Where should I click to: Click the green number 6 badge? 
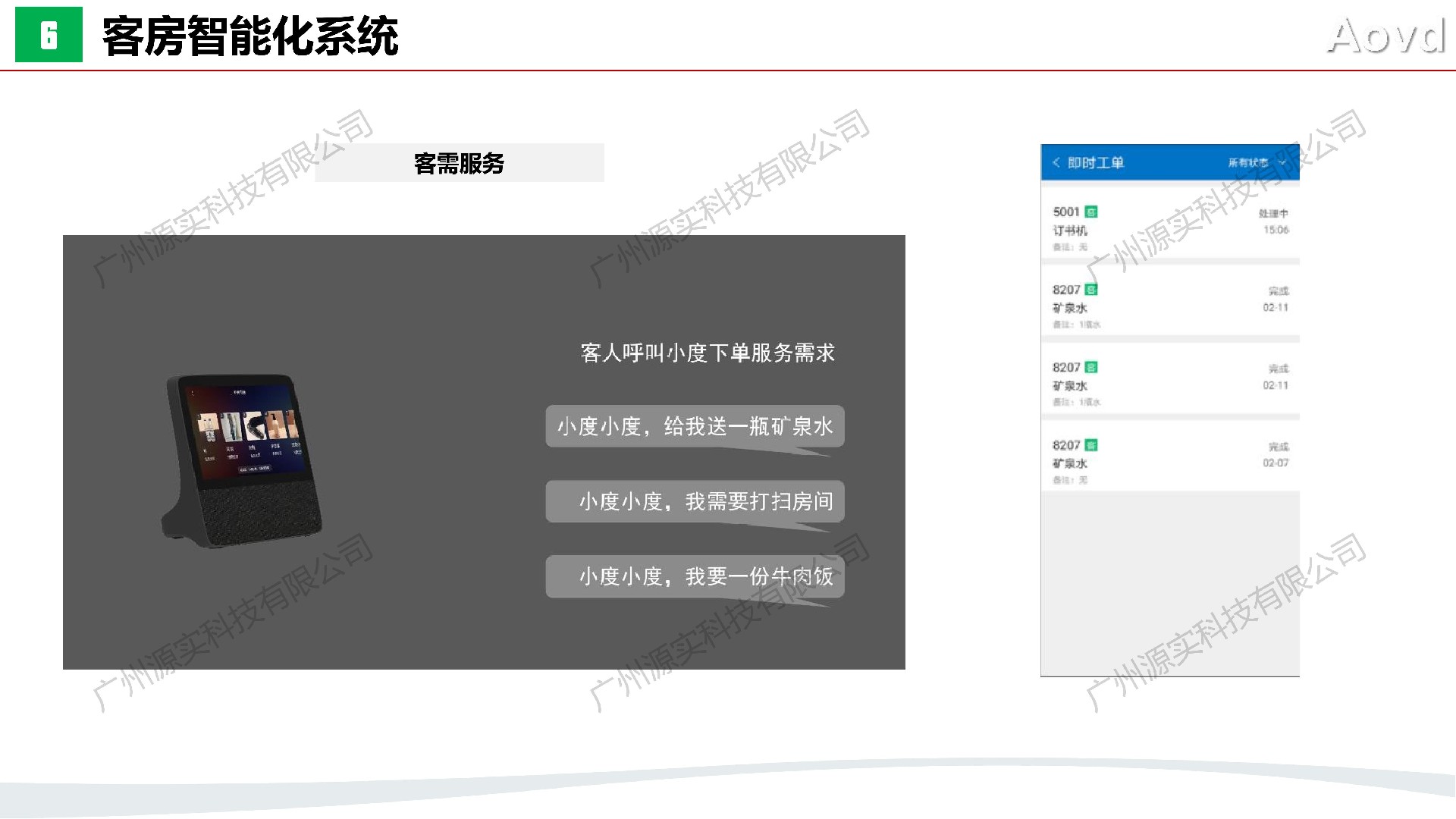pyautogui.click(x=49, y=36)
